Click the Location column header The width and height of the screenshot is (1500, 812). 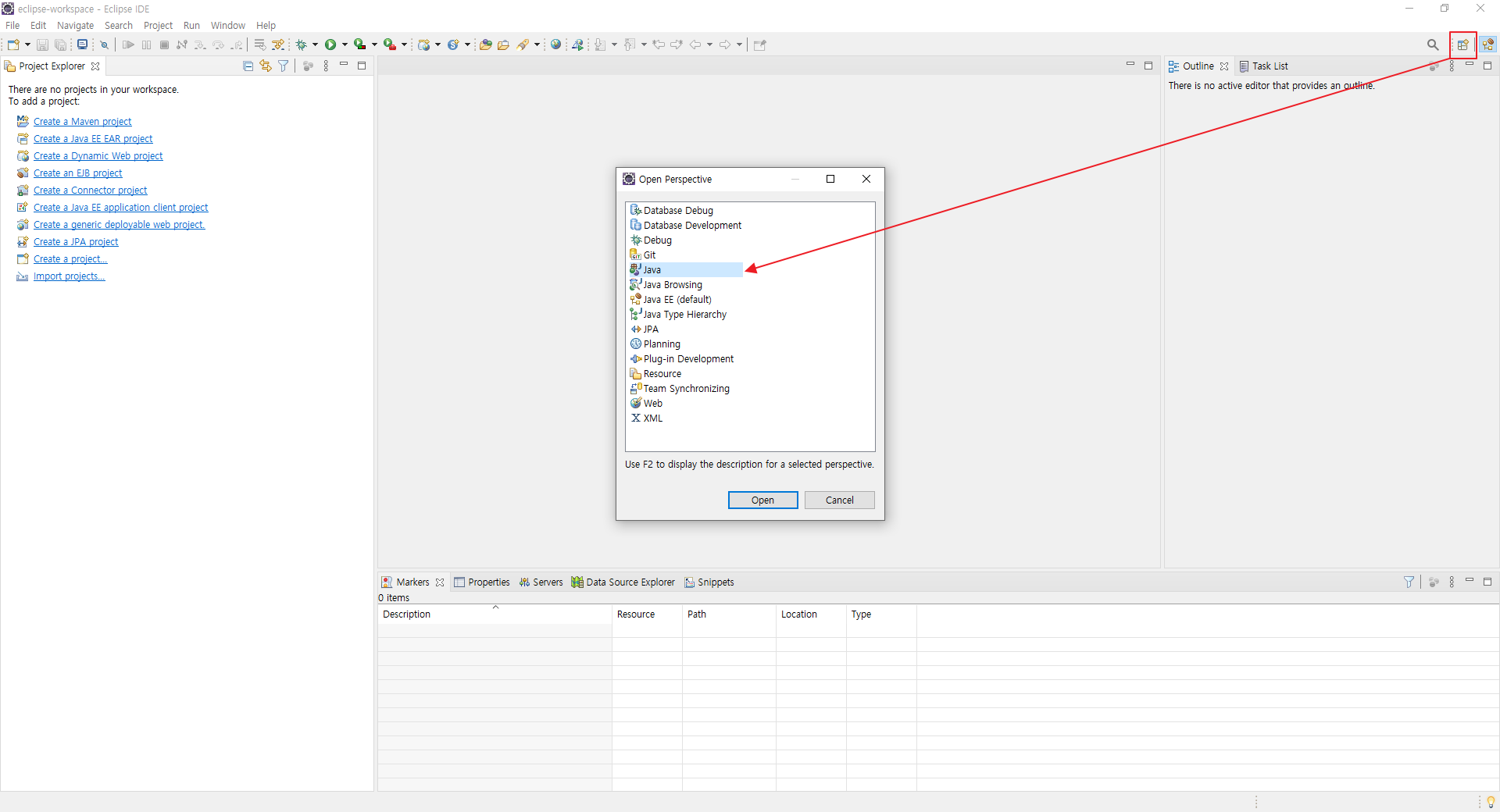[811, 614]
